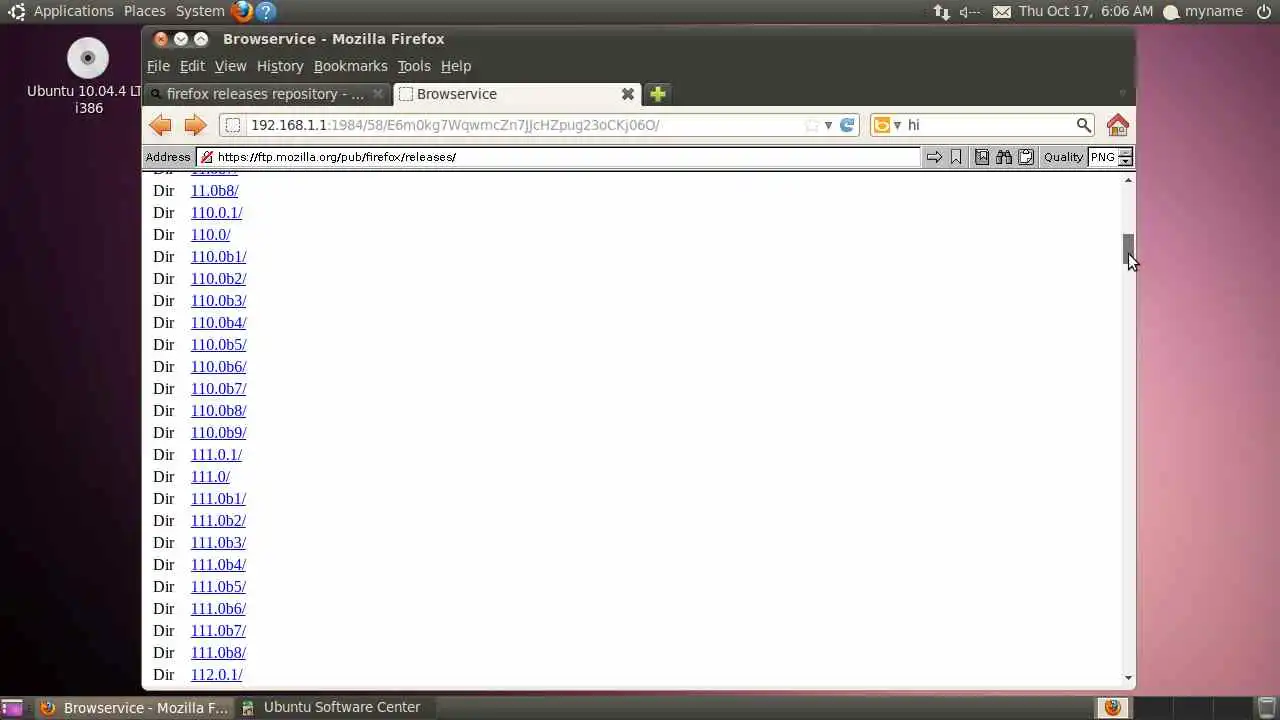Click the Browservice clipboard icon
Screen dimensions: 1280x720
click(1025, 157)
